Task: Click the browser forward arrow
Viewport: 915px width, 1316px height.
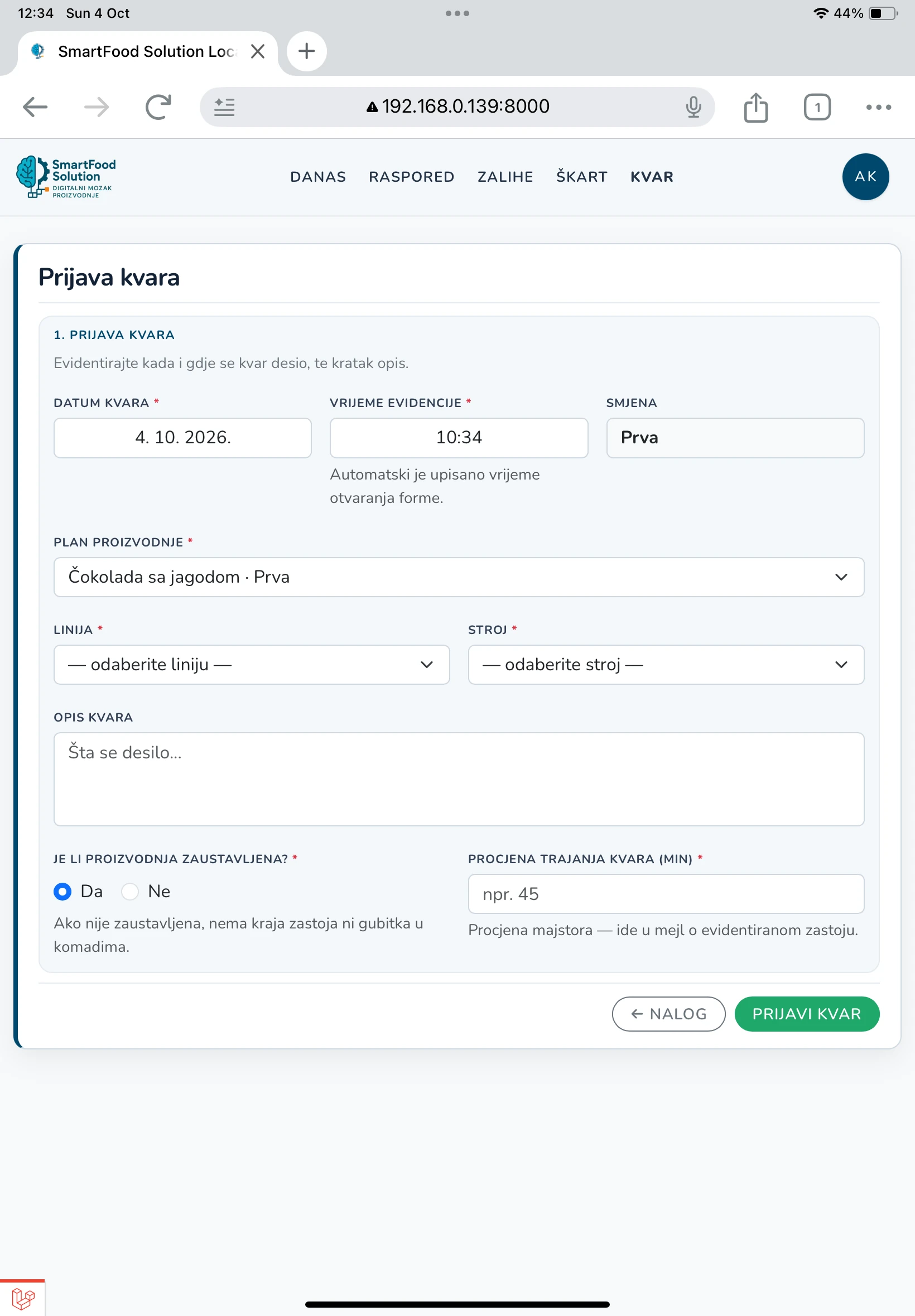Action: 97,107
